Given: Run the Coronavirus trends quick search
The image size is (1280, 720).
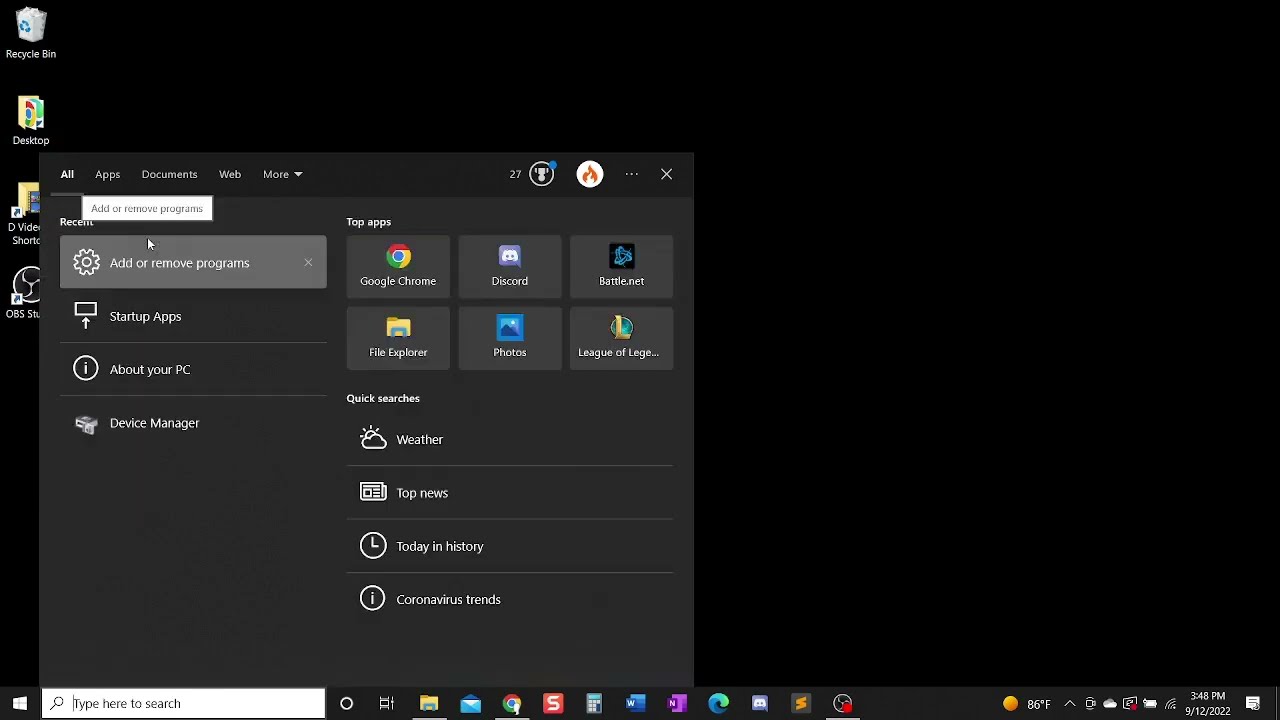Looking at the screenshot, I should 510,599.
